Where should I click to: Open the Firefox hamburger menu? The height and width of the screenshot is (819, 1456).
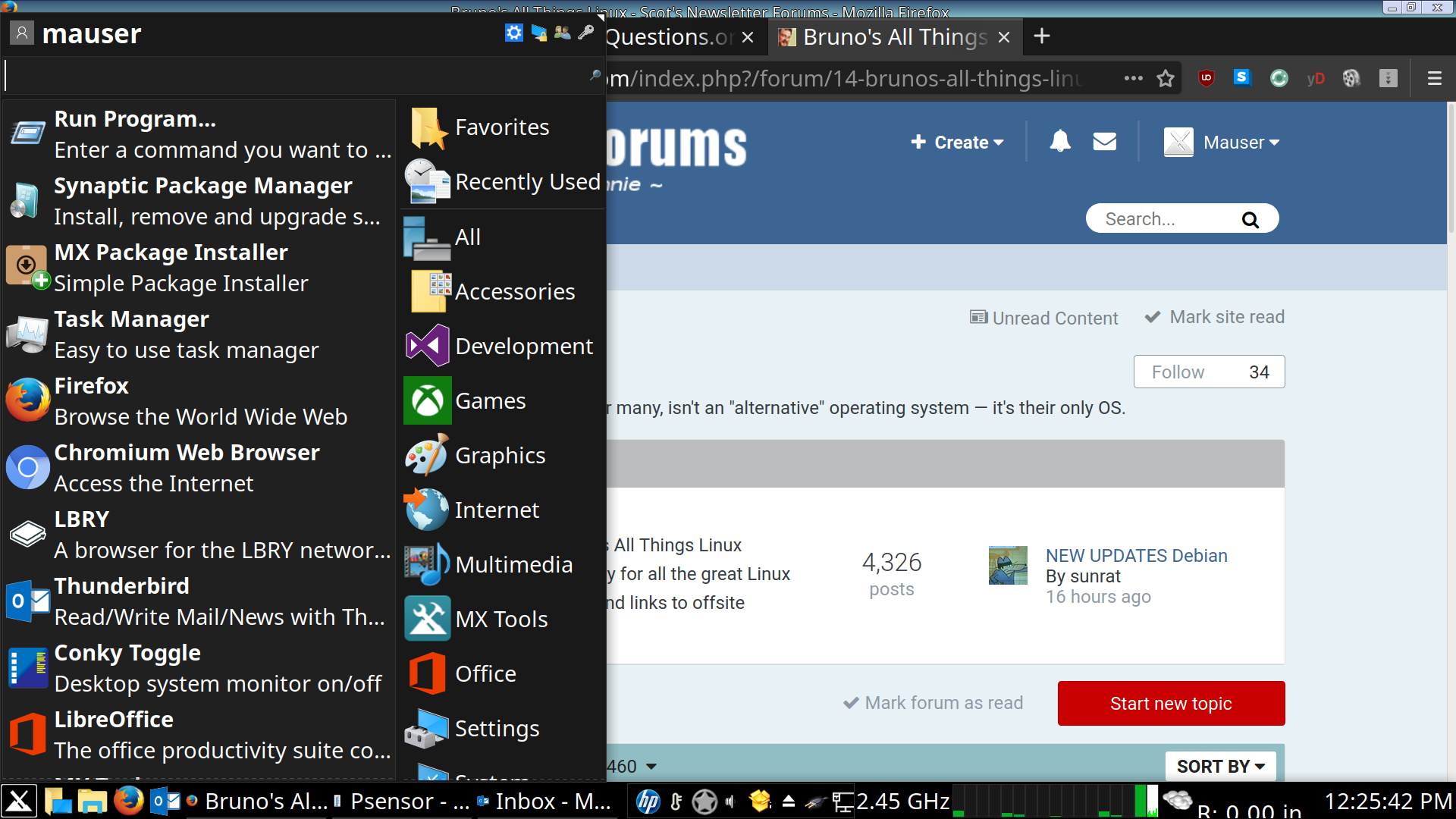coord(1434,78)
